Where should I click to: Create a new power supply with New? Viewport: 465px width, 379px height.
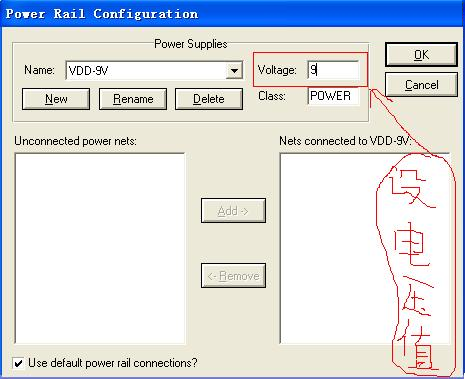(56, 99)
